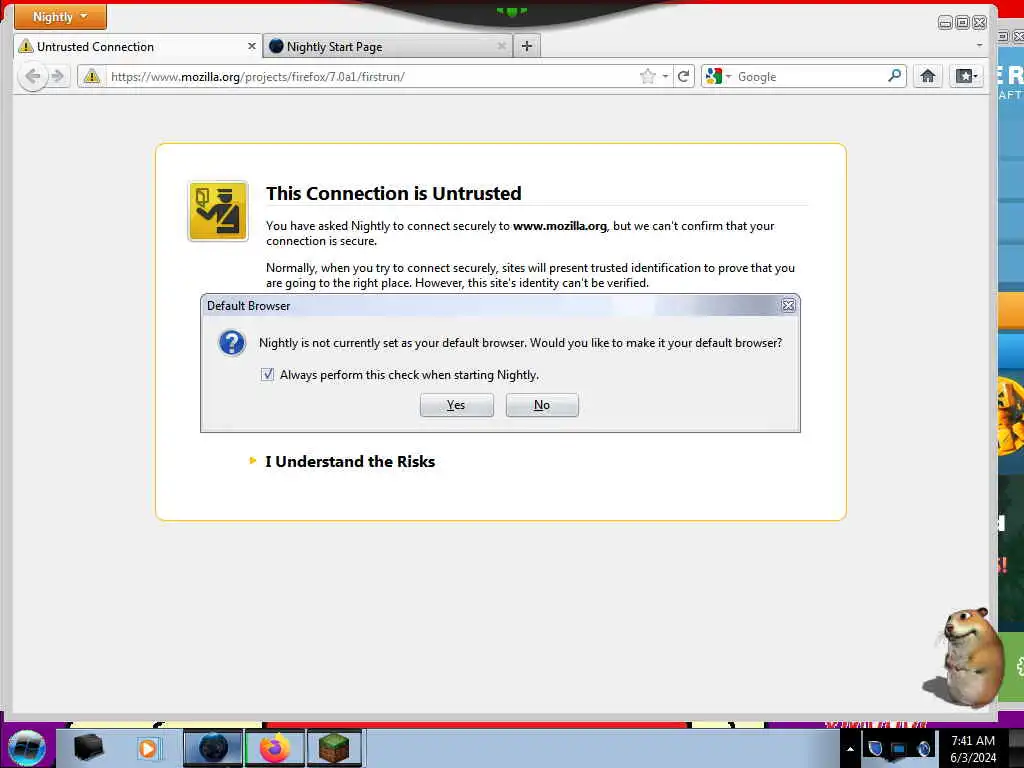Close the Nightly Start Page tab
Image resolution: width=1024 pixels, height=768 pixels.
click(502, 46)
